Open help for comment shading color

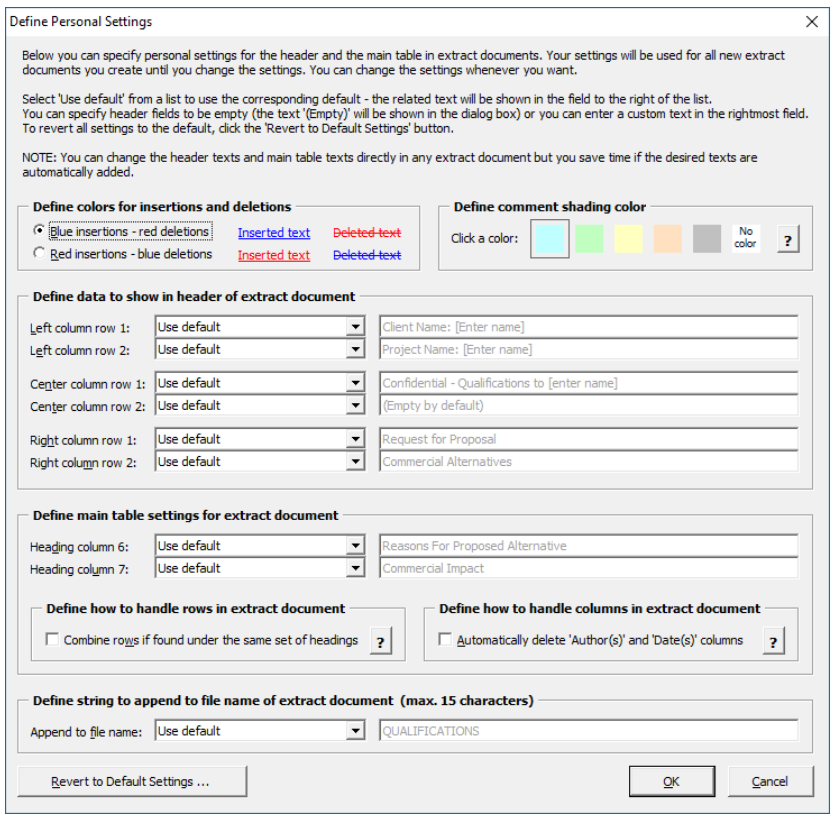pos(788,239)
